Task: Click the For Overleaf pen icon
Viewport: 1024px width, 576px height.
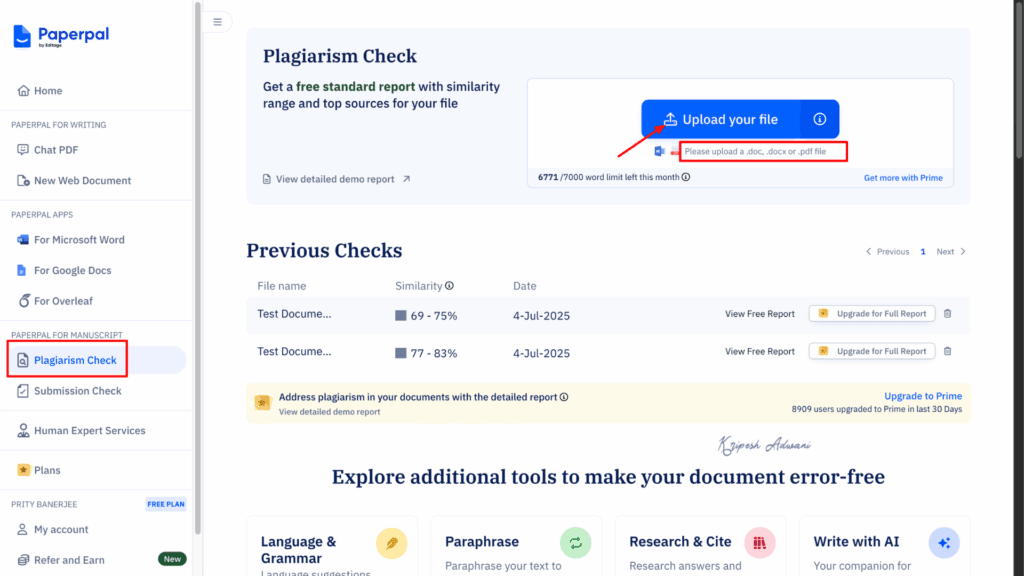Action: 24,300
